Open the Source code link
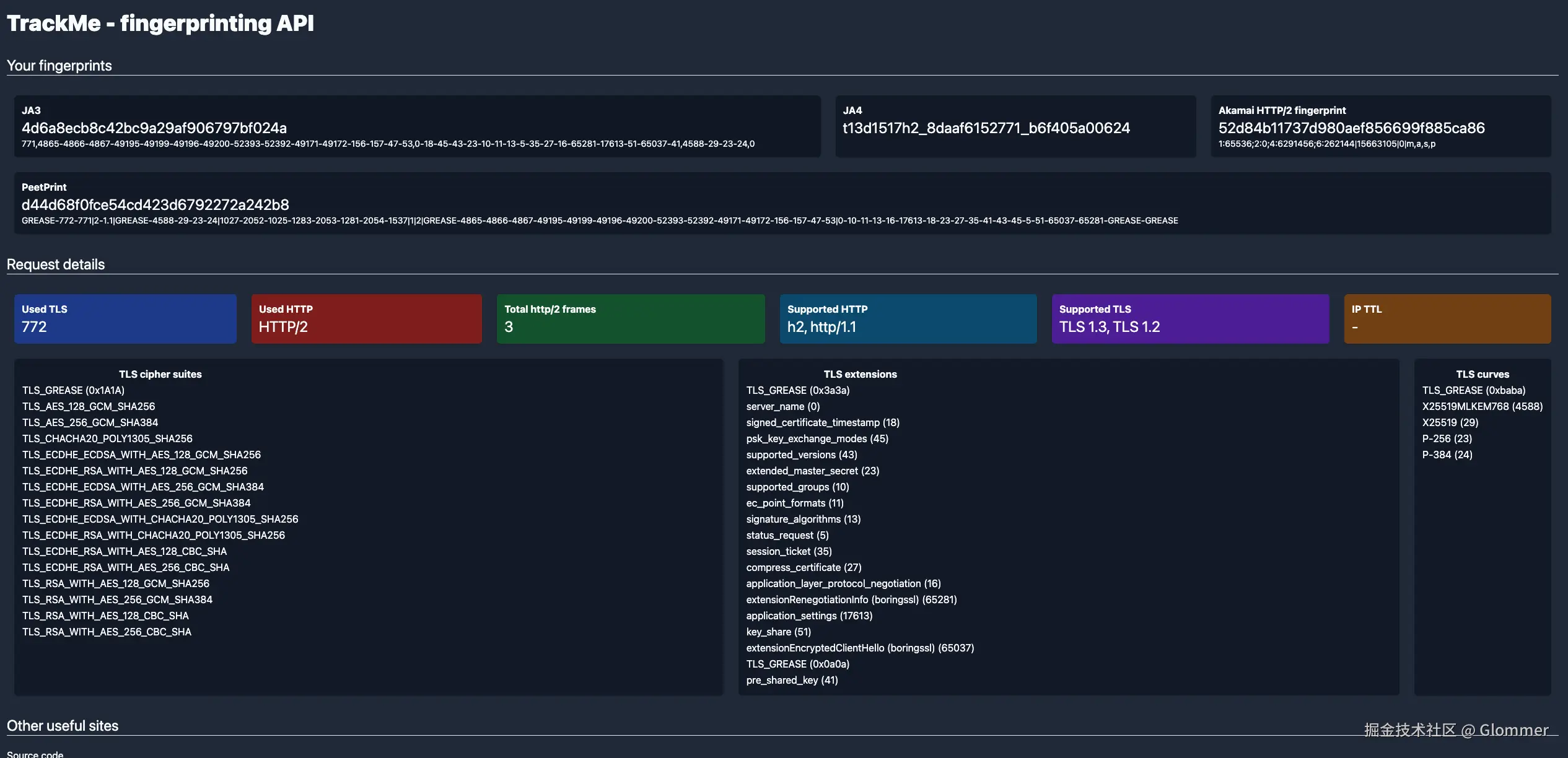This screenshot has width=1568, height=758. pyautogui.click(x=35, y=754)
